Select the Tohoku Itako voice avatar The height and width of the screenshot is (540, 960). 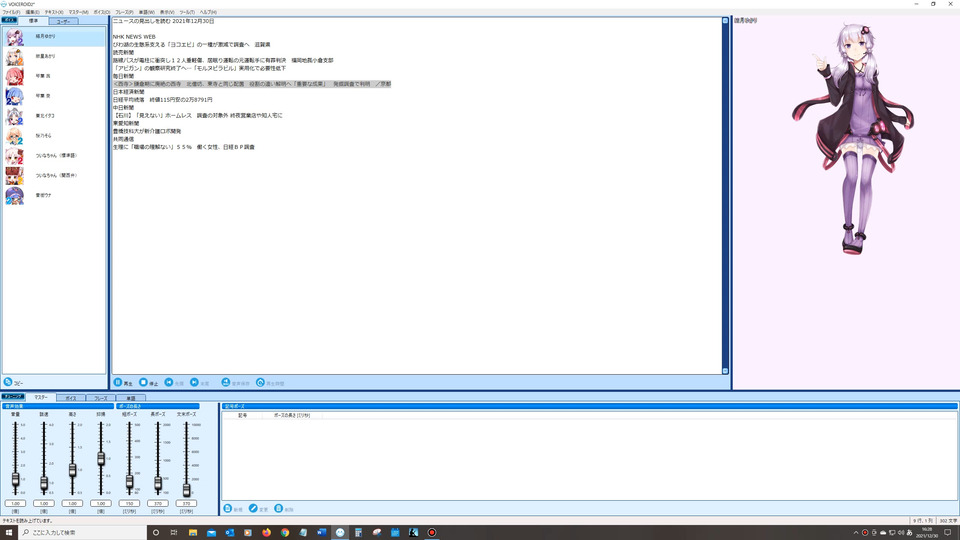pos(14,116)
